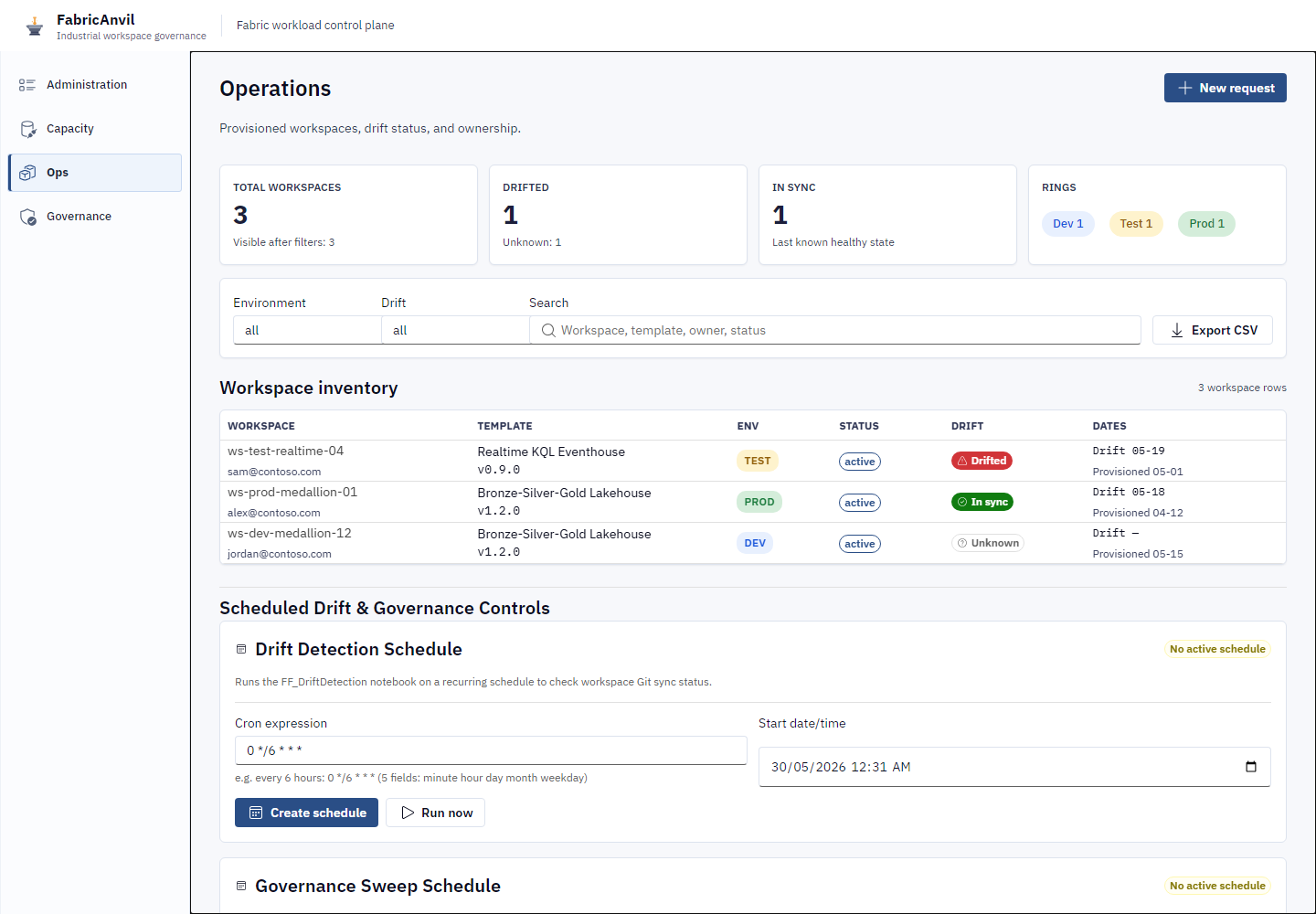Screen dimensions: 1316x914
Task: Click the DATES column header
Action: [1109, 426]
